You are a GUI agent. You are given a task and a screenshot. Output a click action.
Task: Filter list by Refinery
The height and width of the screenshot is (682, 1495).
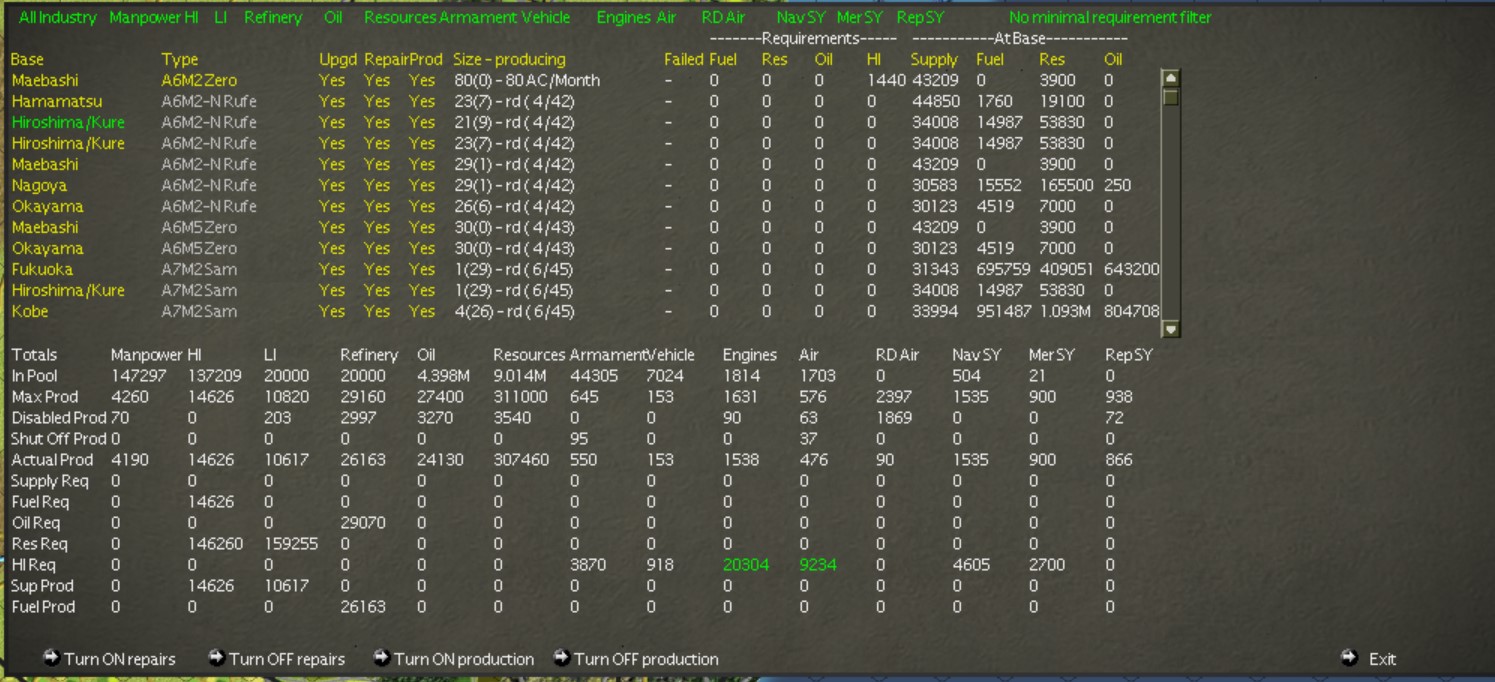[x=273, y=17]
